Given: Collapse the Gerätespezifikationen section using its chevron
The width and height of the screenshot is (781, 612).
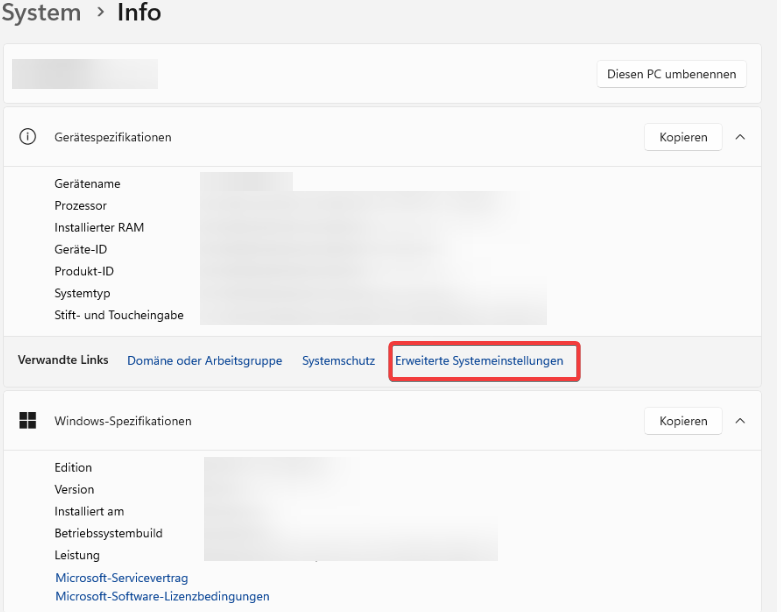Looking at the screenshot, I should [740, 137].
